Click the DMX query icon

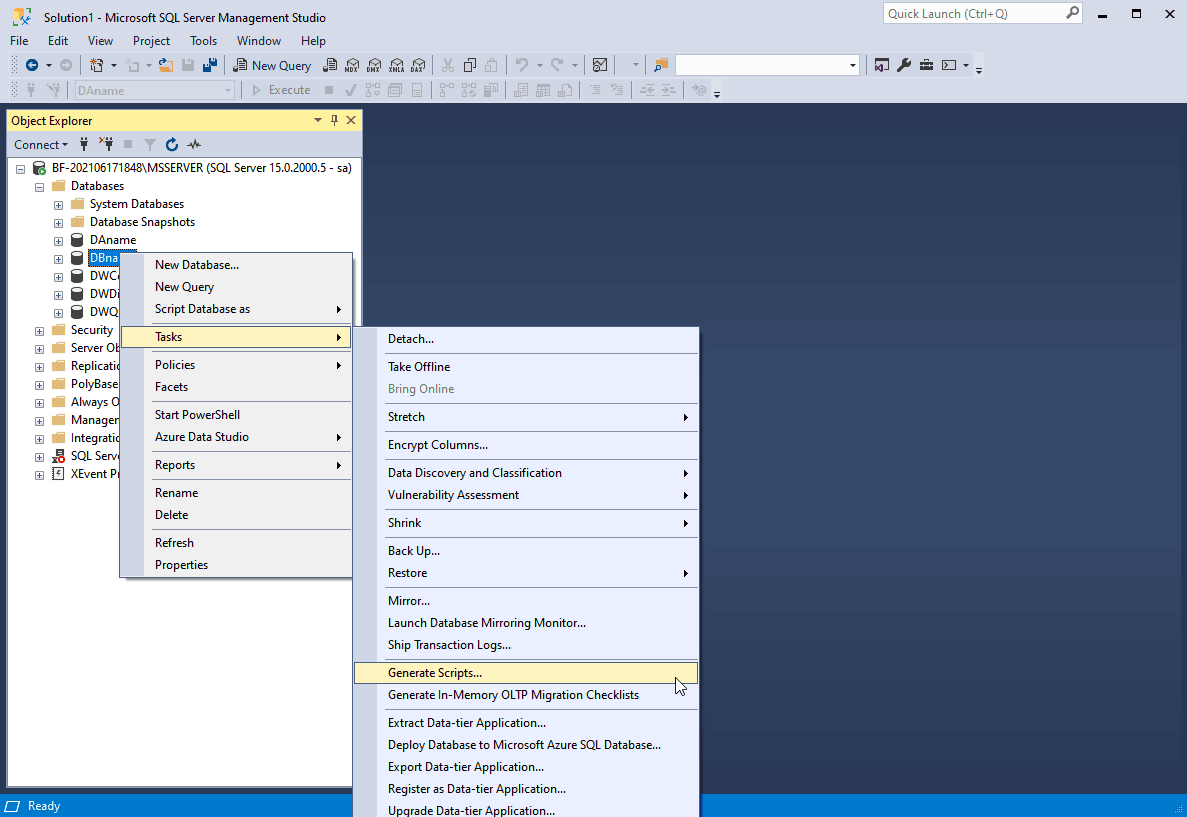[374, 65]
